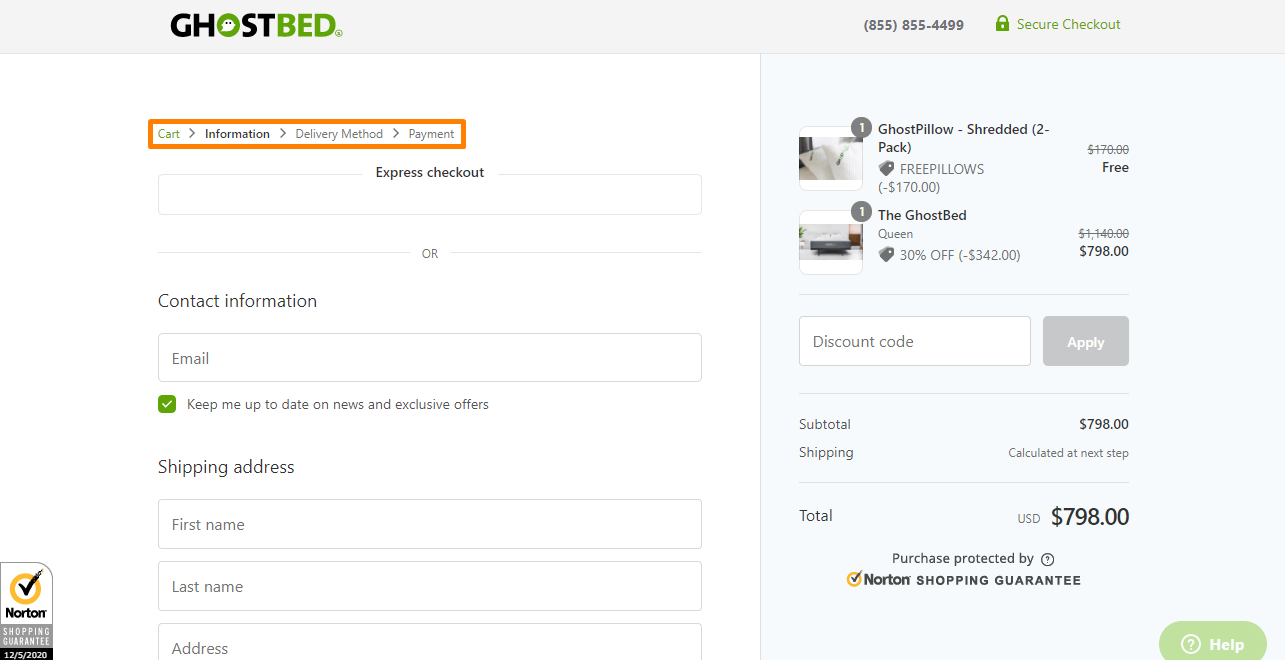Click the question mark beside Purchase protected by
Screen dimensions: 1285x660
coord(1047,559)
